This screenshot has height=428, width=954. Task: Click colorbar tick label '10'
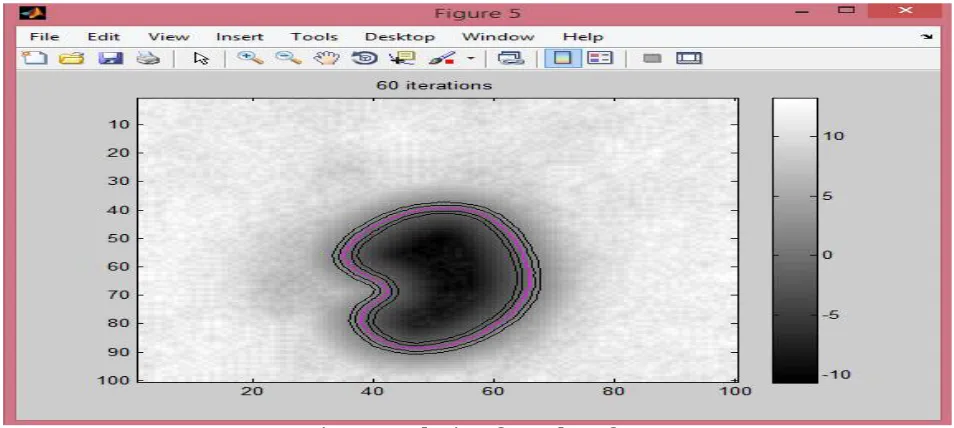click(833, 136)
